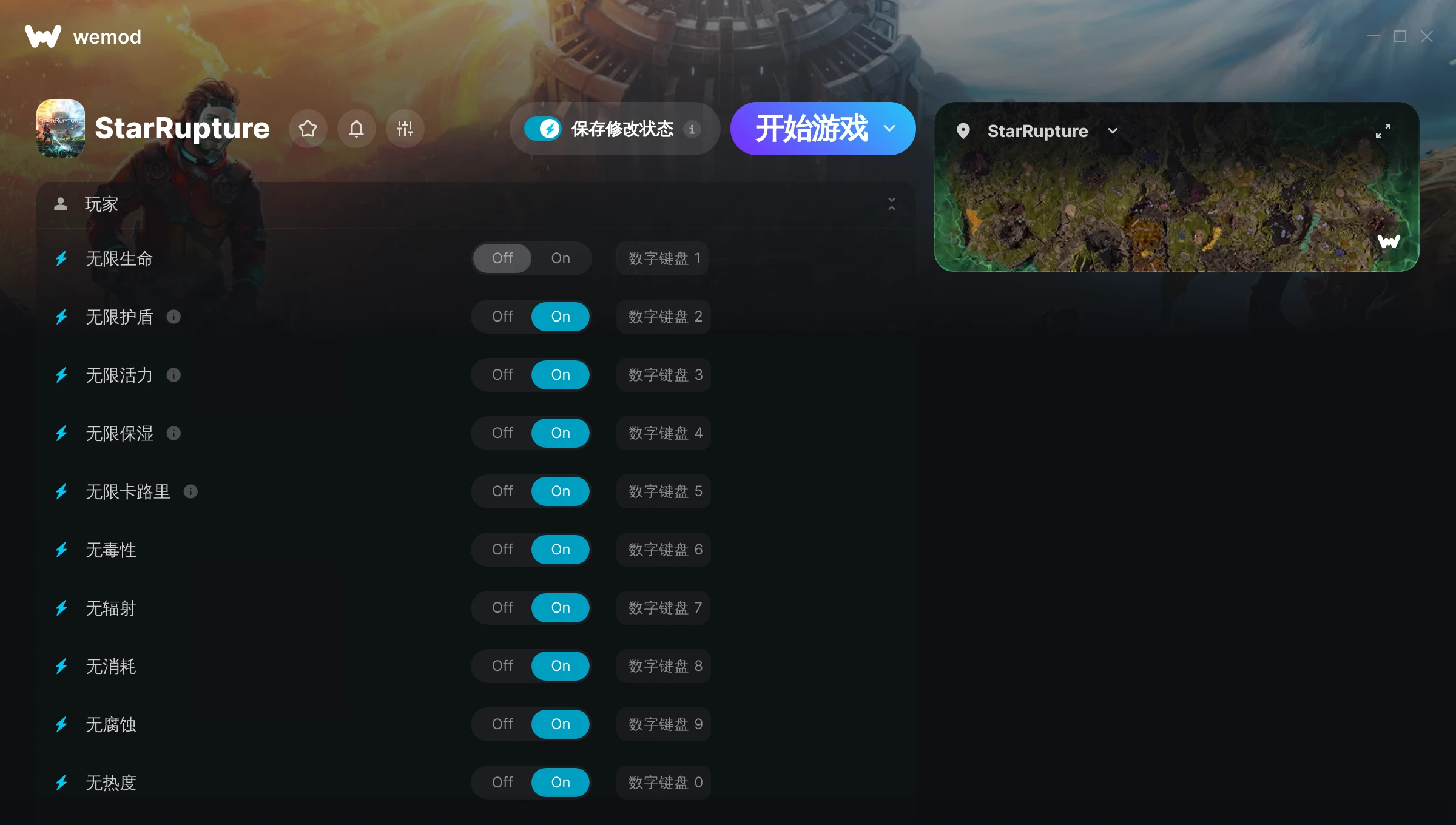
Task: Switch 无毒性 to Off
Action: coord(502,550)
